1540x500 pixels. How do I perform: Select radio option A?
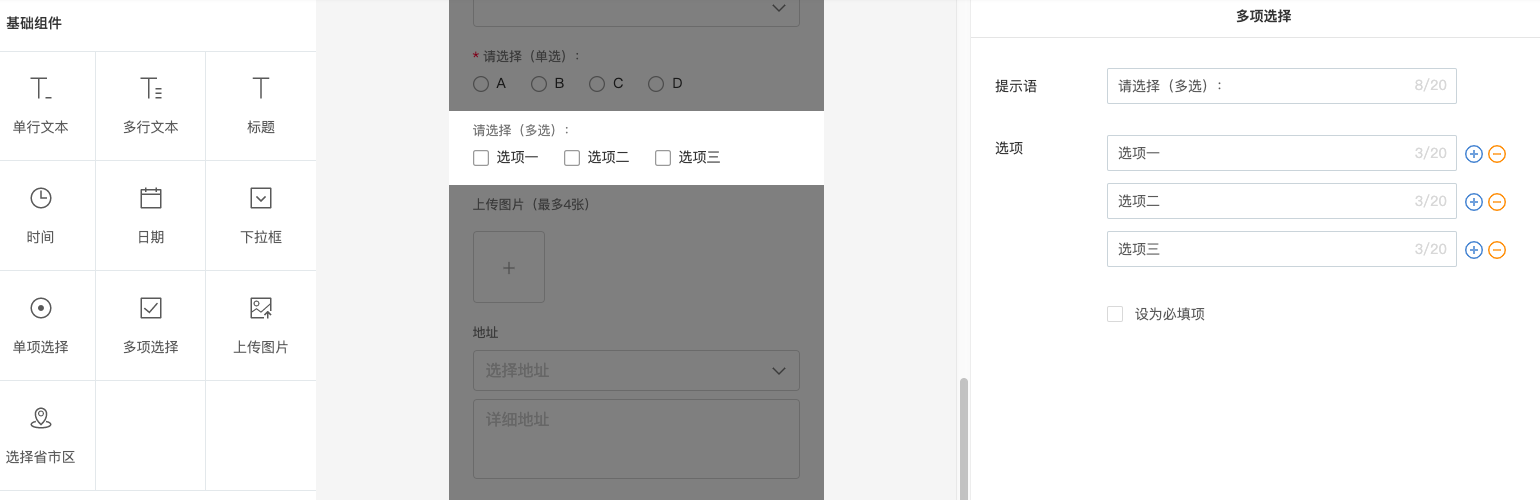(481, 84)
